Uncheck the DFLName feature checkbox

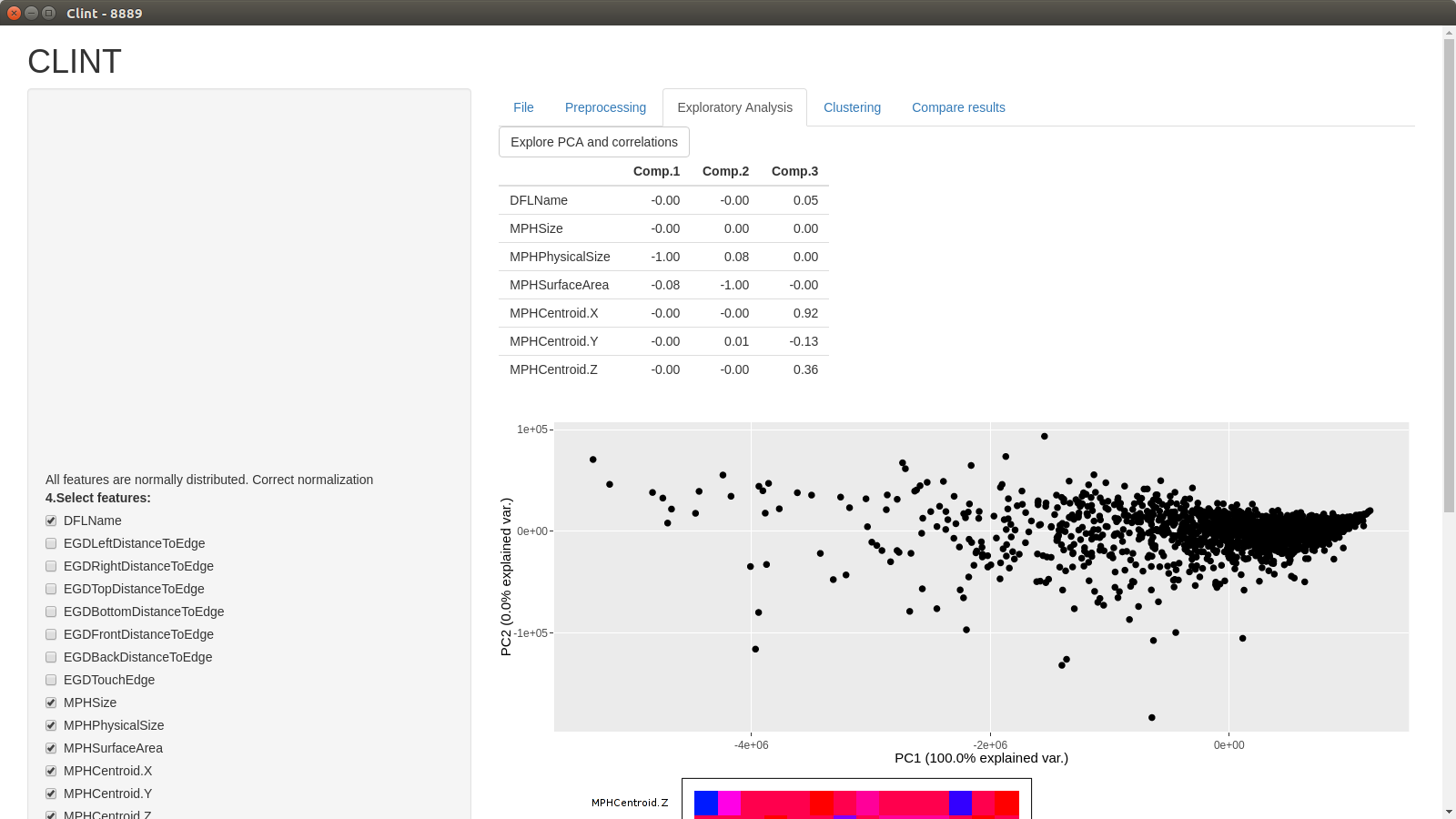pos(51,521)
